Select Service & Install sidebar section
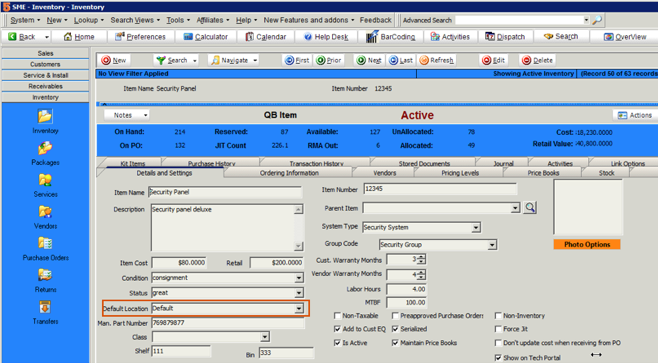 45,75
